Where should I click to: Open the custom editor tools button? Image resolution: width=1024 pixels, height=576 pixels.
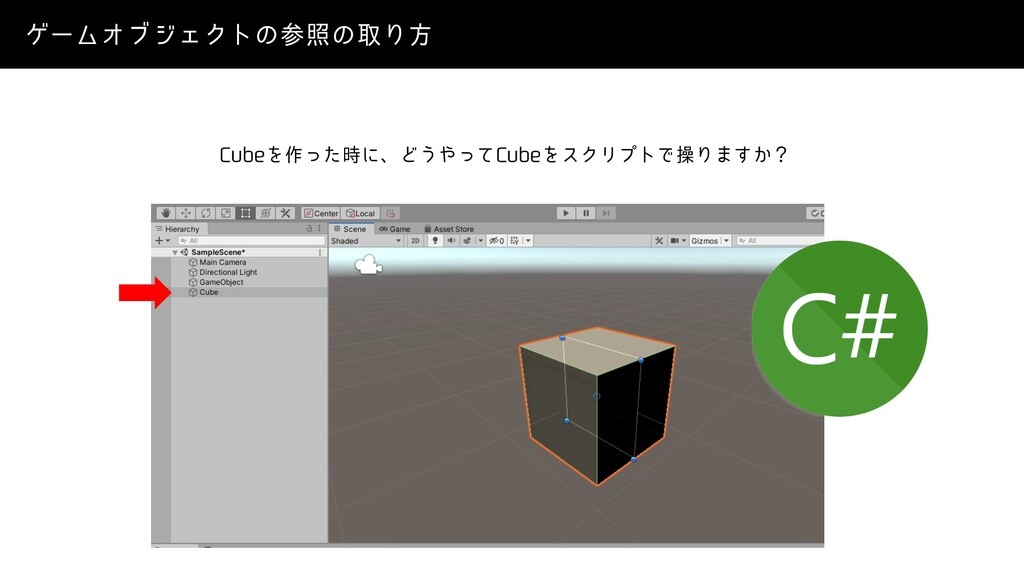pyautogui.click(x=285, y=213)
